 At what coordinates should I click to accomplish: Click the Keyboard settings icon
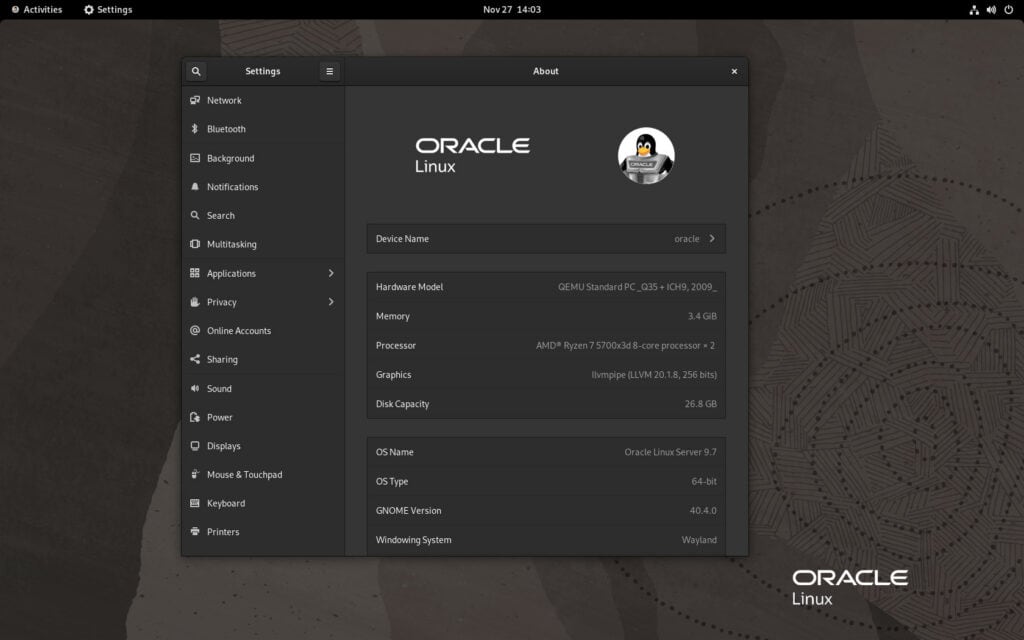pyautogui.click(x=194, y=503)
